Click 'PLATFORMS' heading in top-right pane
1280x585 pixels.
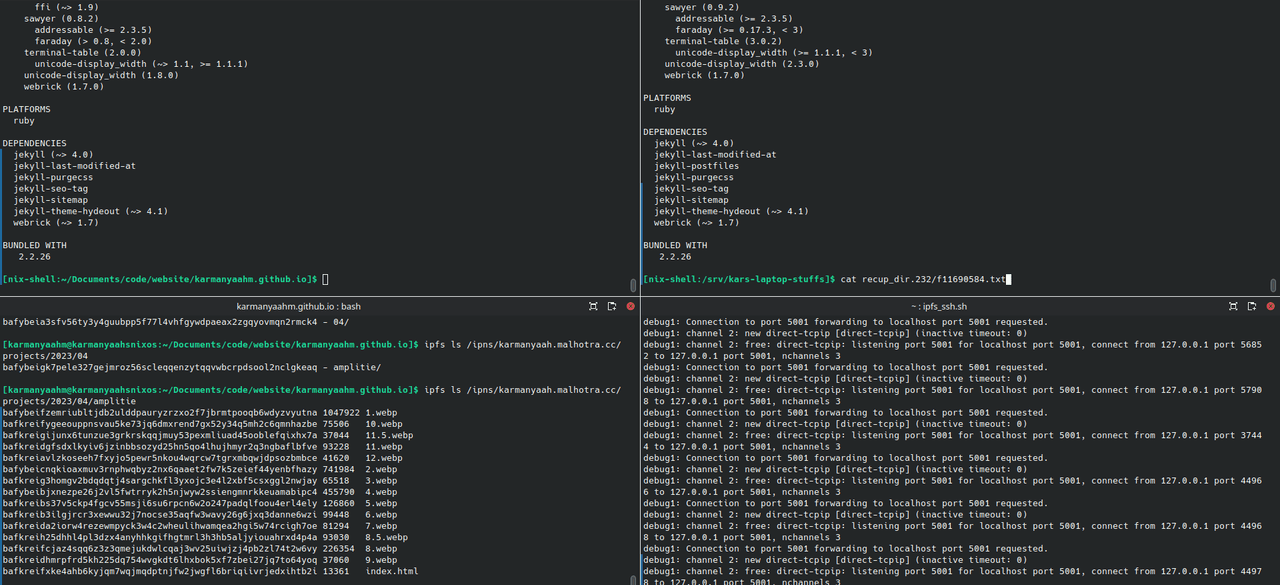click(x=667, y=98)
